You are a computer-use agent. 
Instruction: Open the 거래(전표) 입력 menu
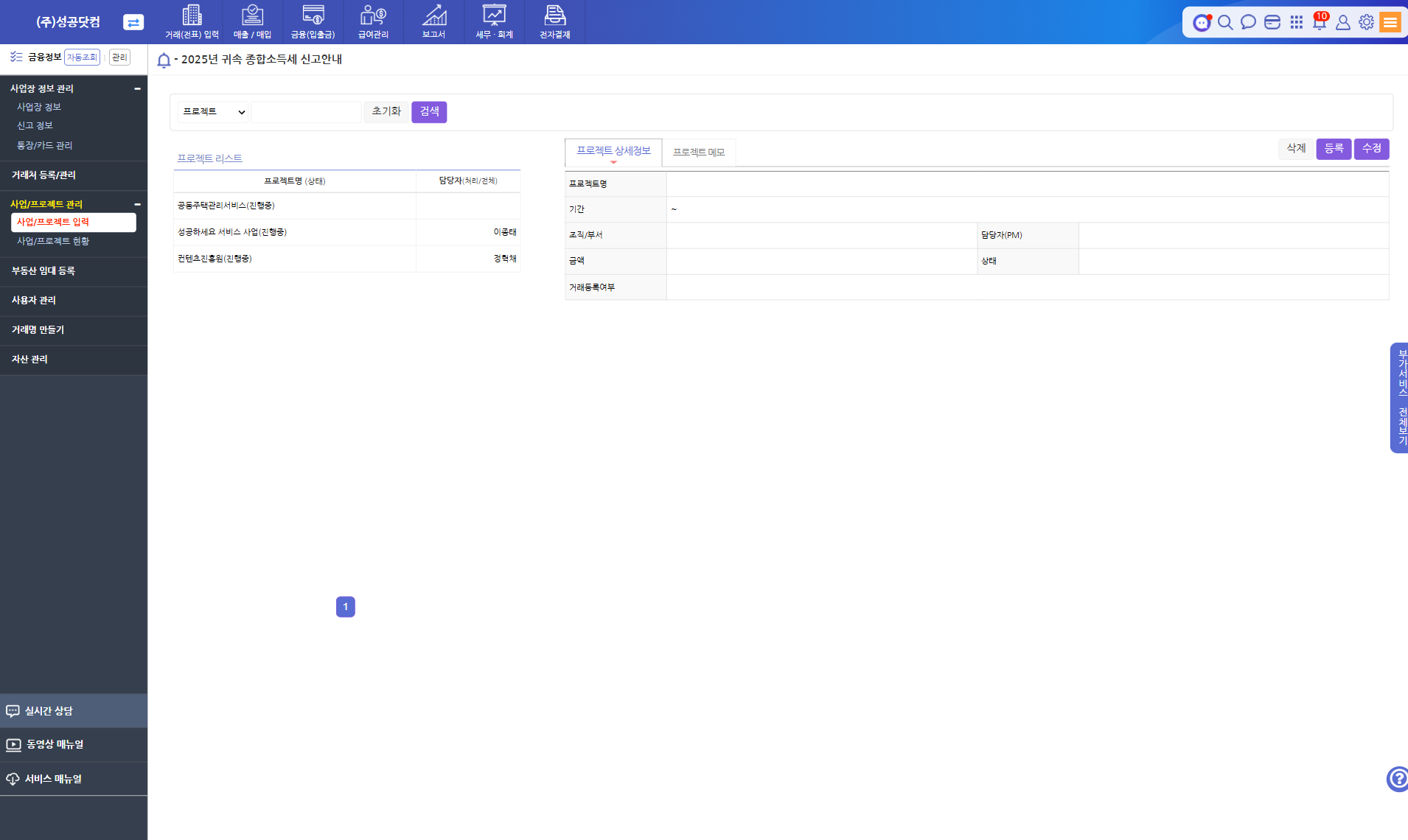pos(192,22)
